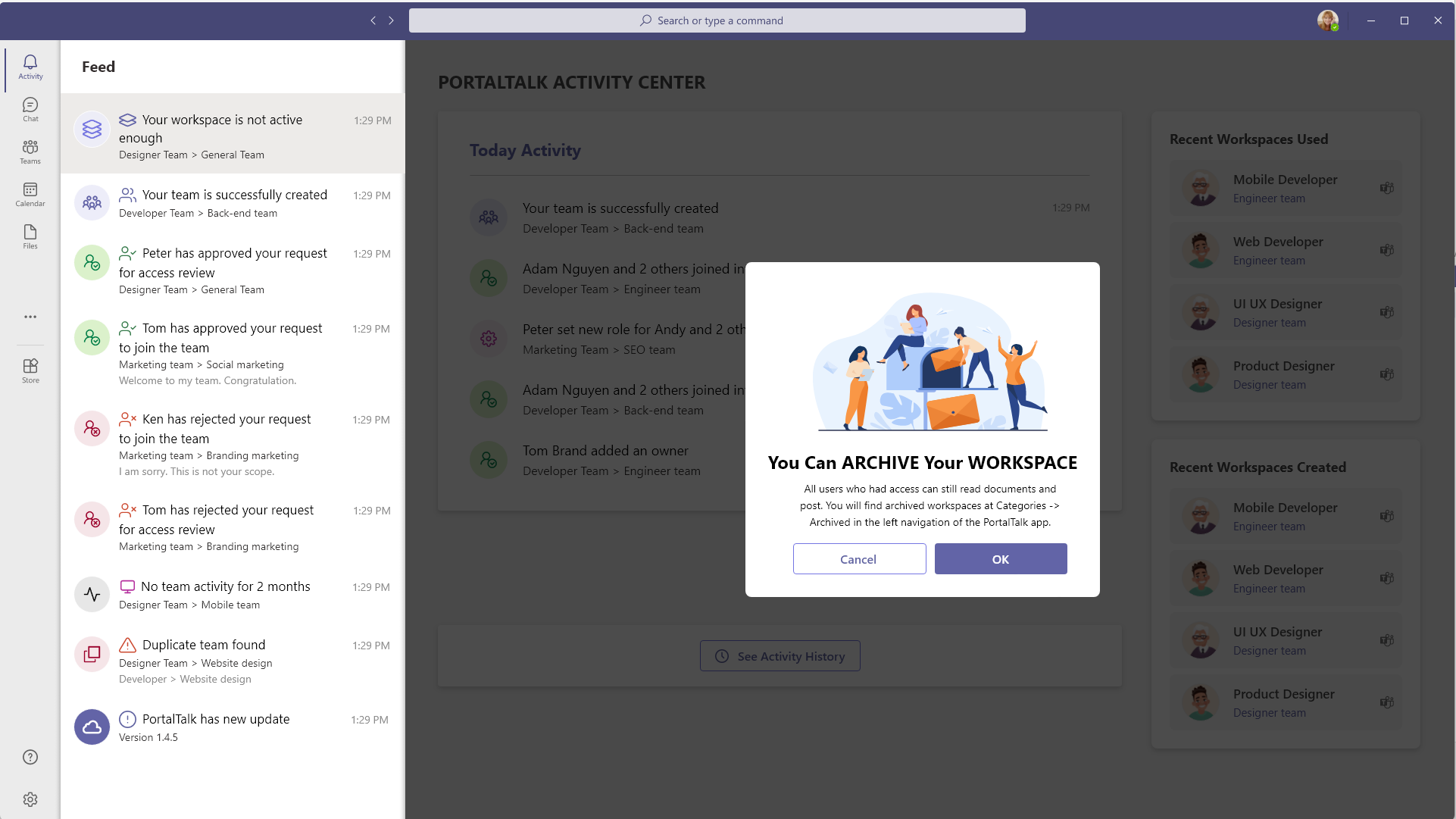Cancel the archive workspace dialog
The width and height of the screenshot is (1456, 819).
[x=859, y=559]
